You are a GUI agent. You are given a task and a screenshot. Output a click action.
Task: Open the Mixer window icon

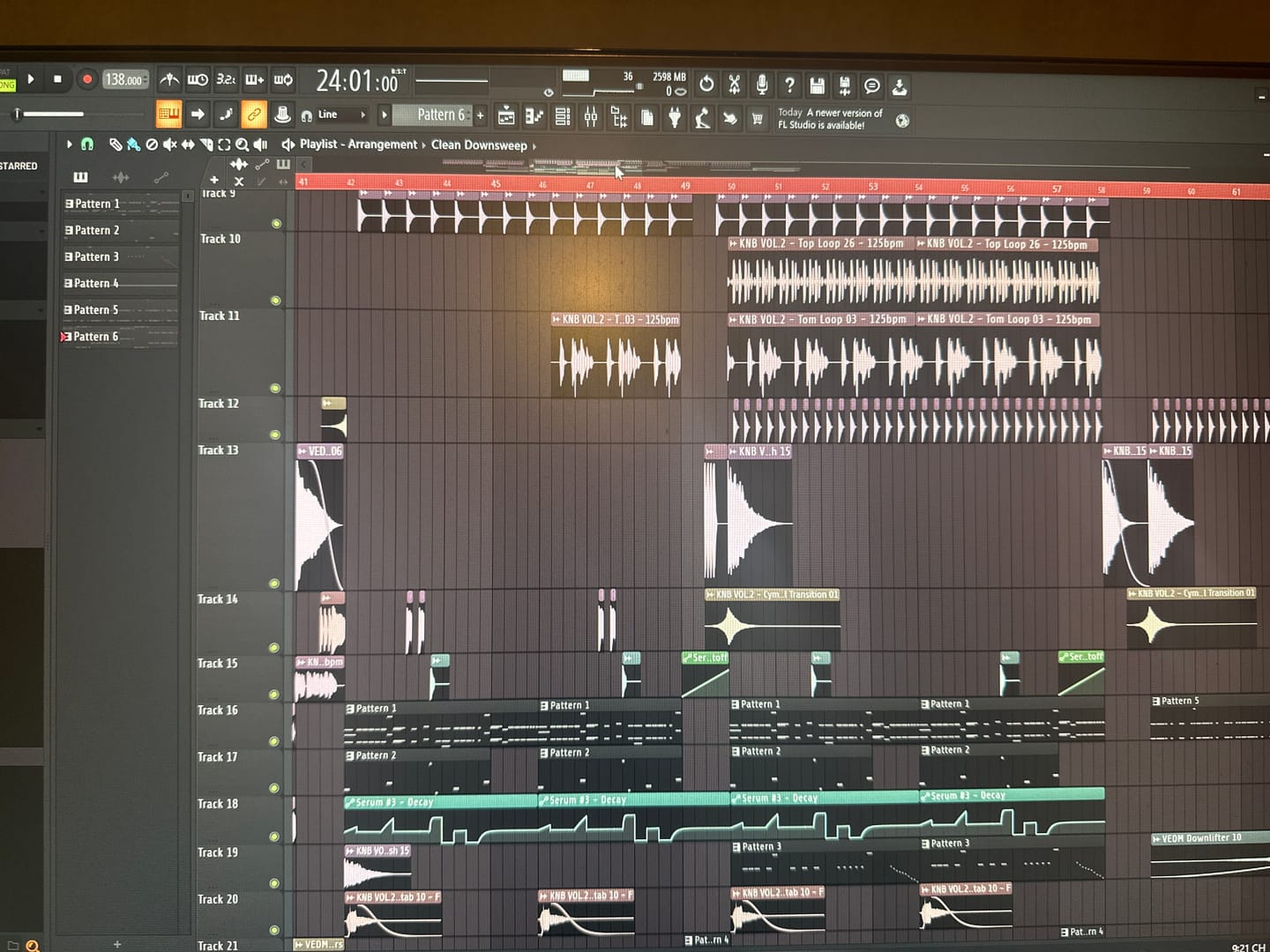[x=591, y=115]
